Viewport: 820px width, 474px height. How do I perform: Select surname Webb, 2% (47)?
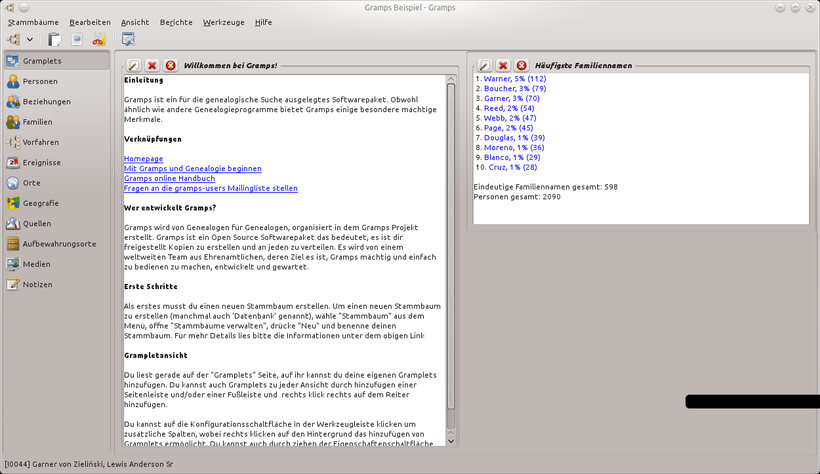point(510,118)
